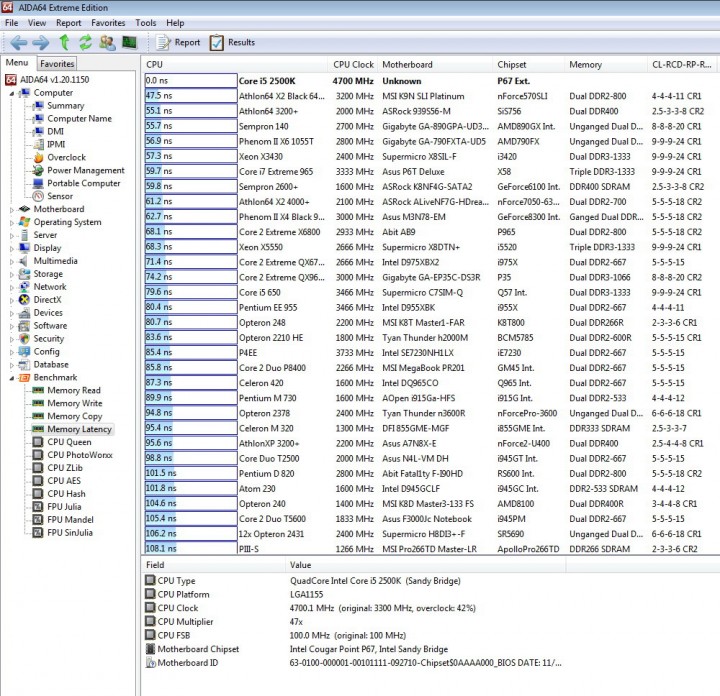Click the Multimedia speaker icon
The image size is (720, 696).
point(24,261)
